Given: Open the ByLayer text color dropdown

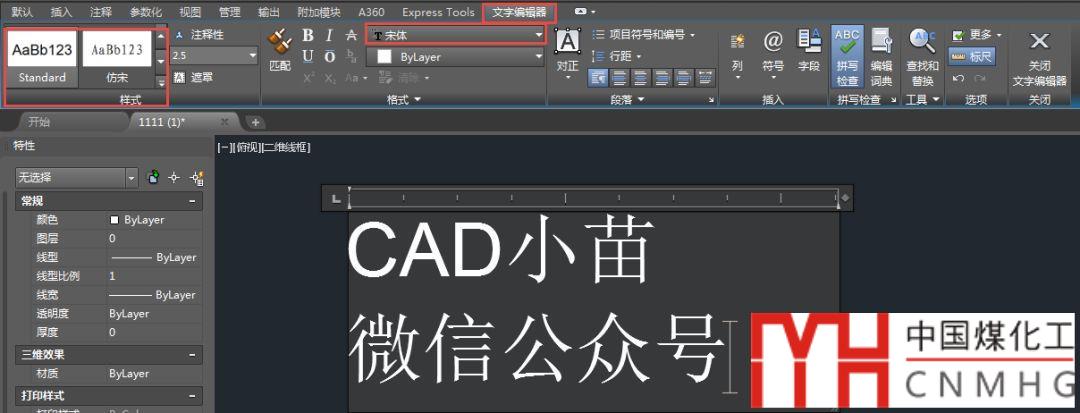Looking at the screenshot, I should 456,57.
